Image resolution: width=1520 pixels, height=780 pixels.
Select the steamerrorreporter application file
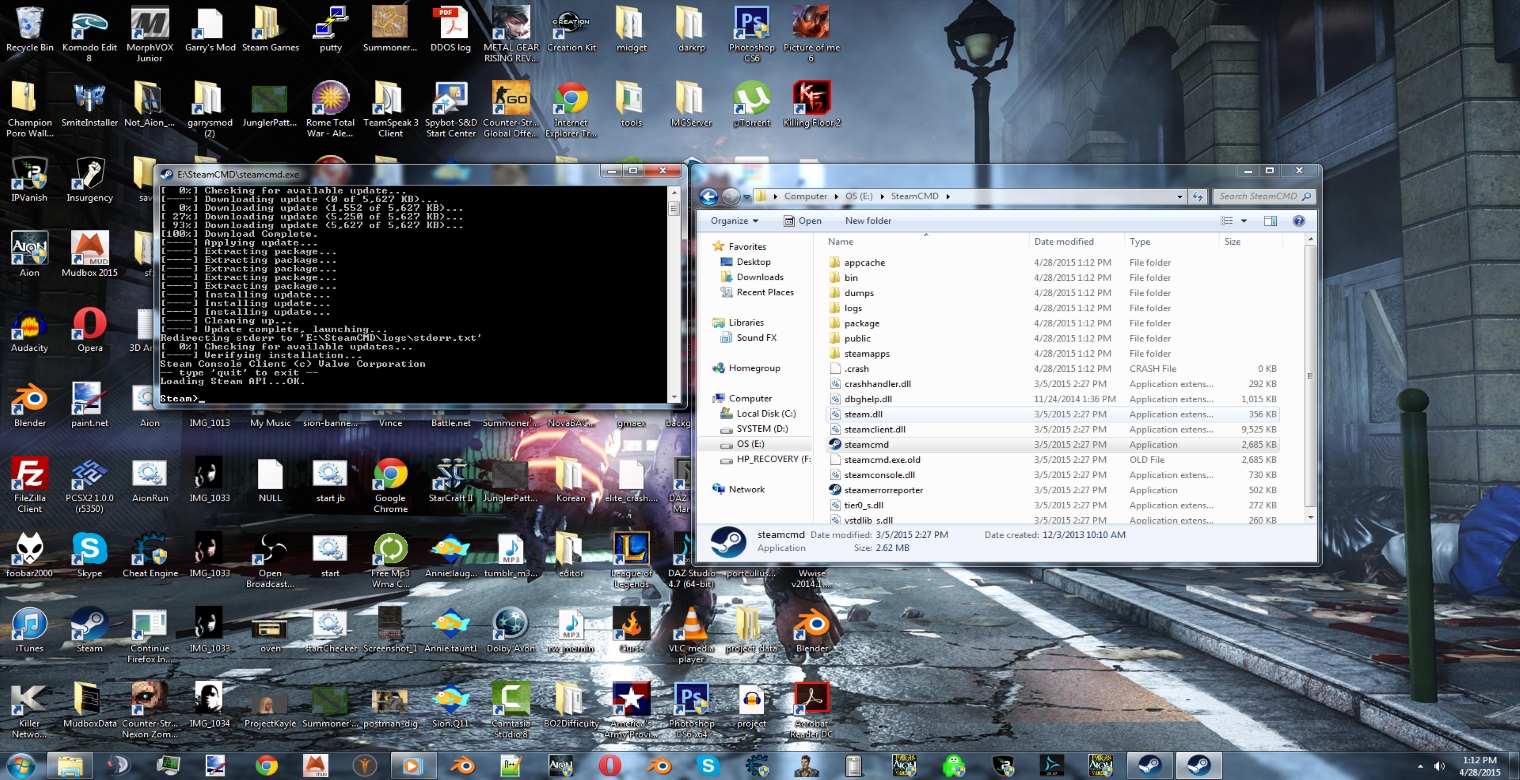[x=883, y=490]
